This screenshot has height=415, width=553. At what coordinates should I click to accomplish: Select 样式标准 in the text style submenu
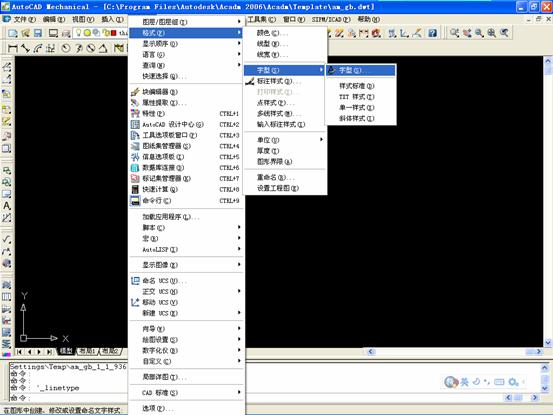(x=360, y=86)
